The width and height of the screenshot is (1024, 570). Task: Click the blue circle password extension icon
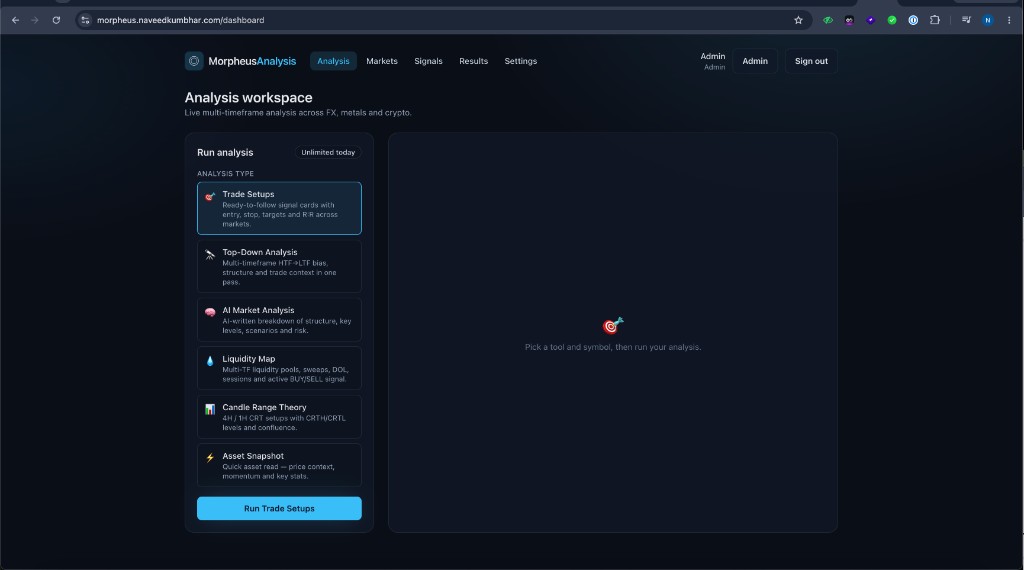tap(913, 20)
